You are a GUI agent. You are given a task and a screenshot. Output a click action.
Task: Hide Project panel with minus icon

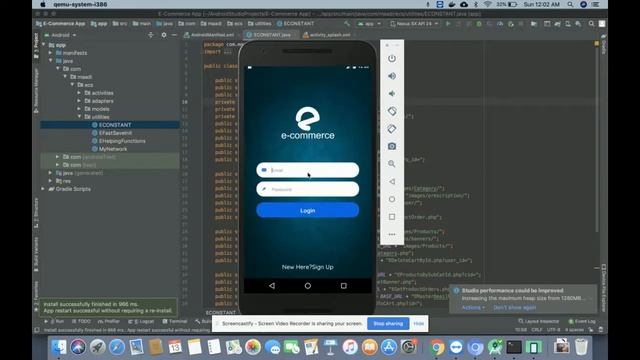(x=174, y=35)
